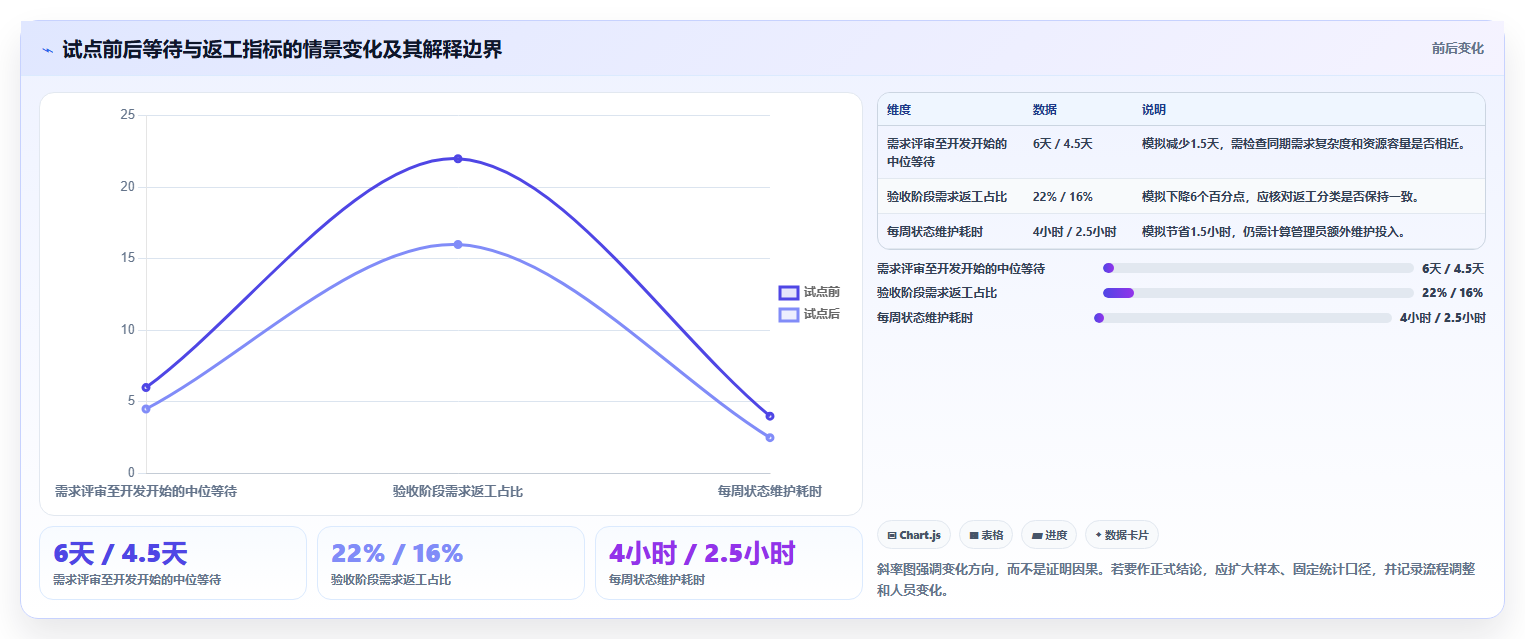
Task: Click x-axis label 每周状态维护耗时
Action: point(770,492)
